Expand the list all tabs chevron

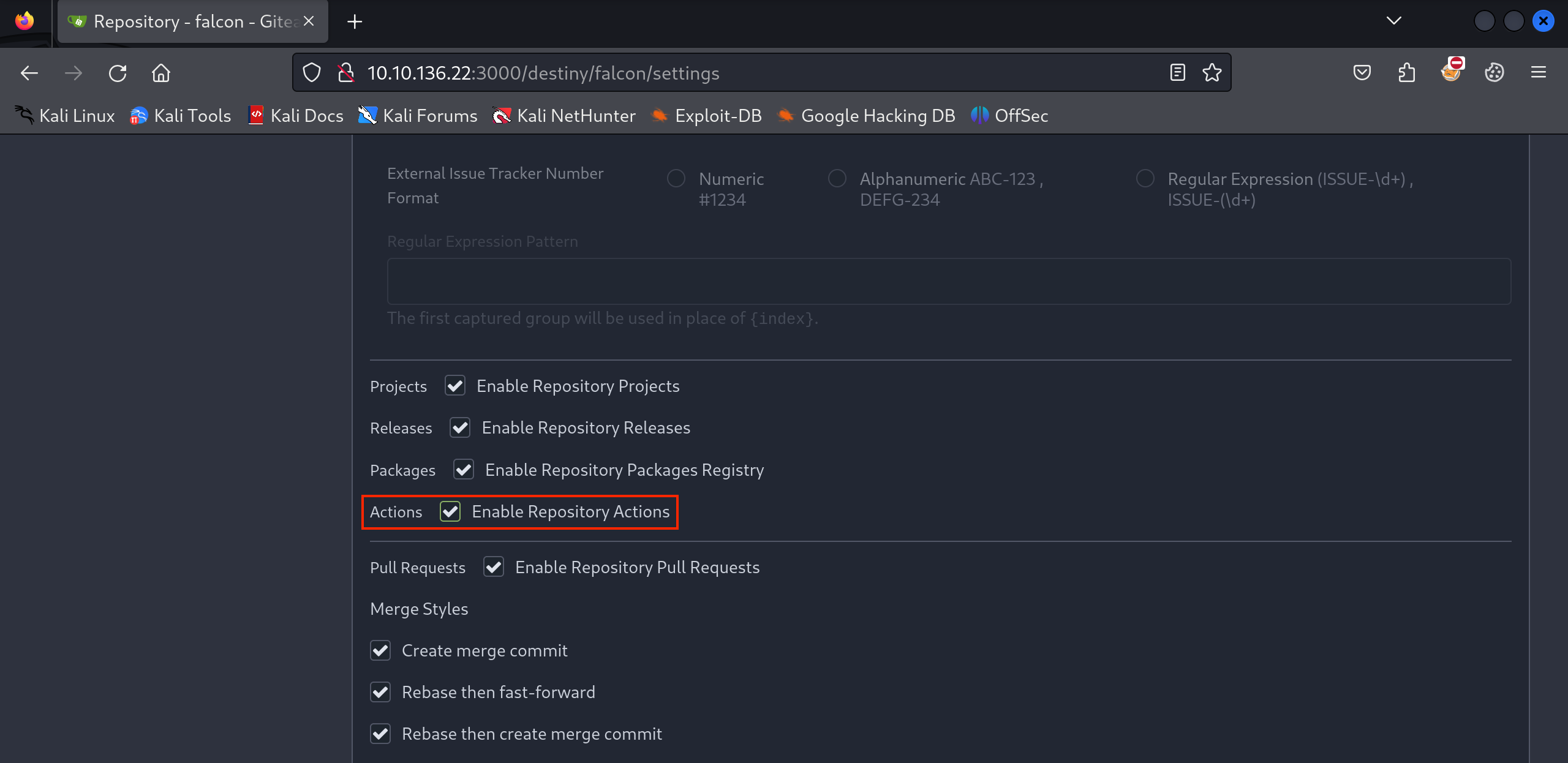tap(1393, 21)
